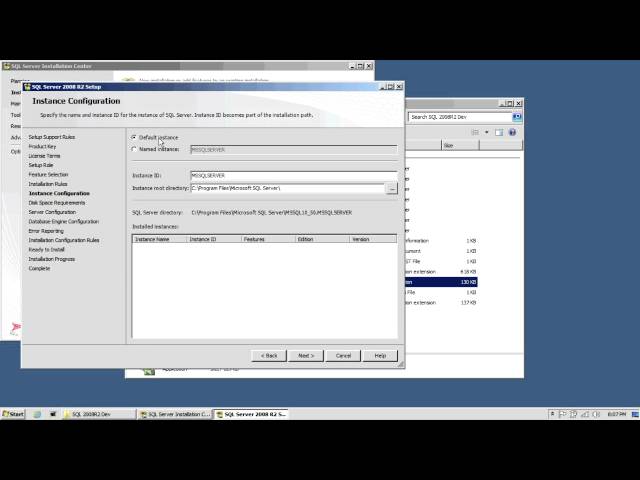Viewport: 640px width, 480px height.
Task: Click the Instance ID column header
Action: click(214, 239)
